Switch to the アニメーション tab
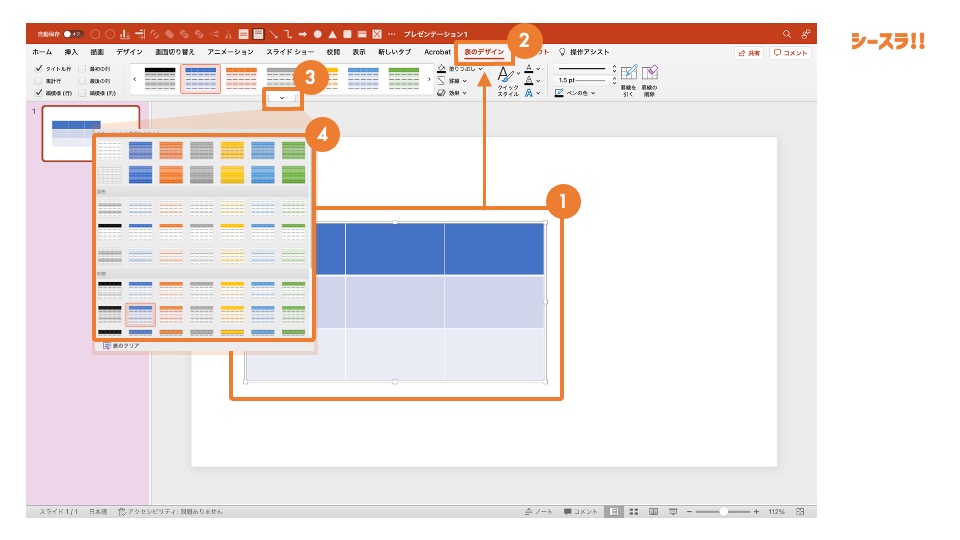Image resolution: width=960 pixels, height=540 pixels. pyautogui.click(x=231, y=51)
